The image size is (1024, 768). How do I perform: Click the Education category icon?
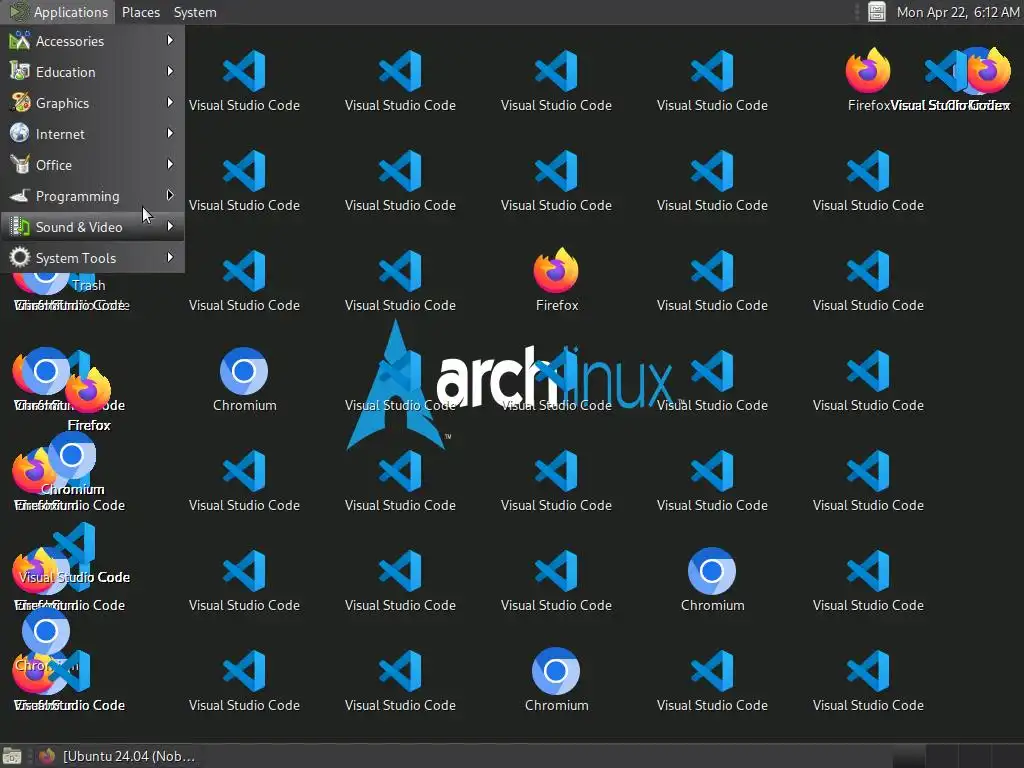tap(20, 71)
